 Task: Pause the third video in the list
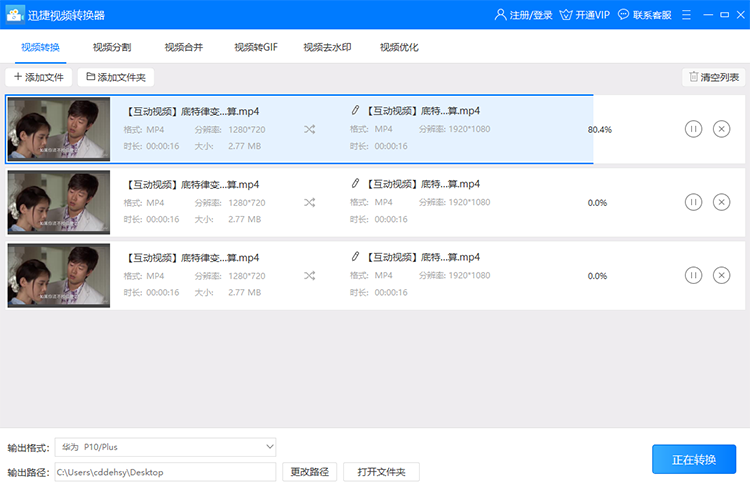(693, 275)
